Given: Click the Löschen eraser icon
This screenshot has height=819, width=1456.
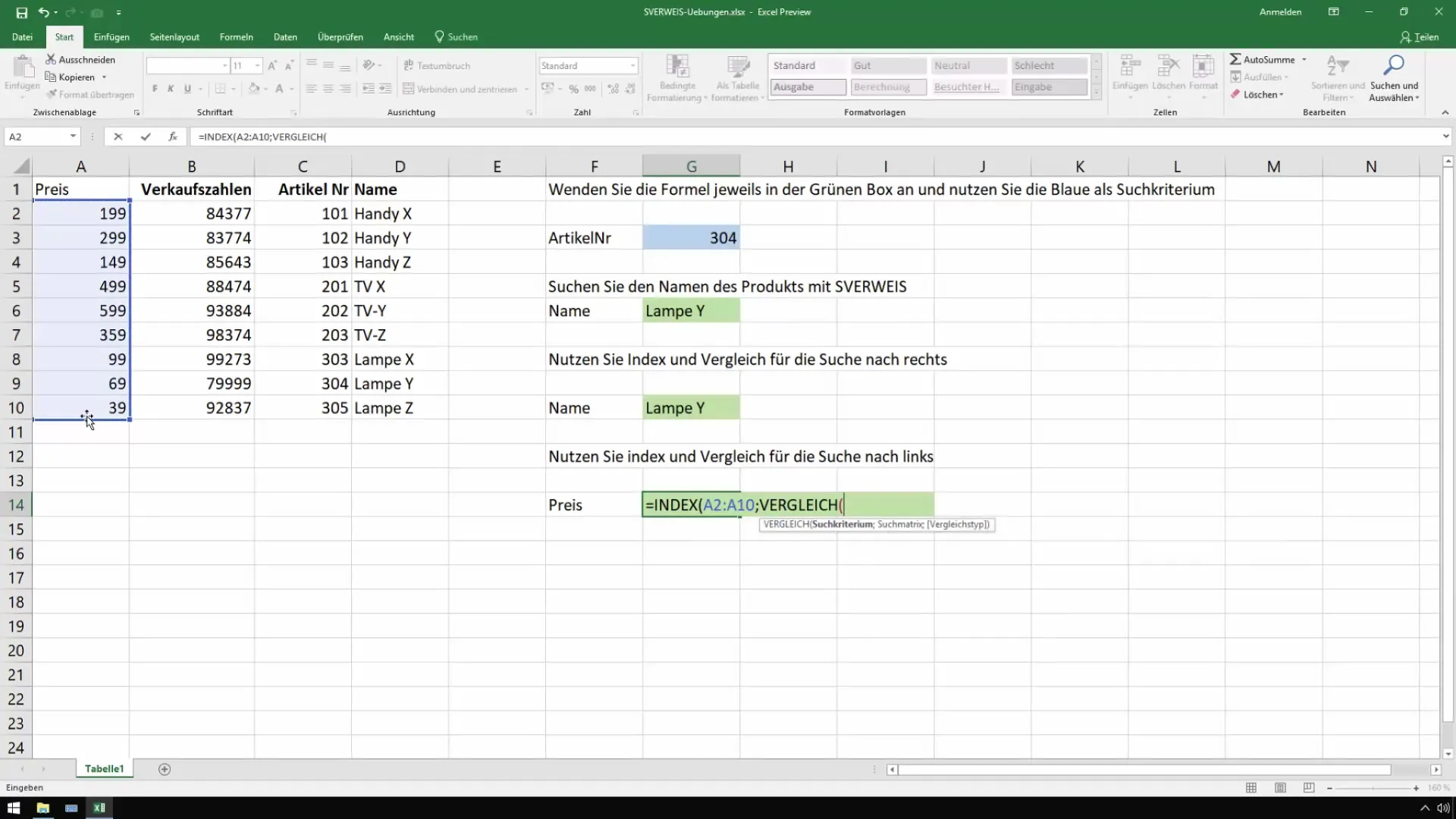Looking at the screenshot, I should coord(1235,95).
